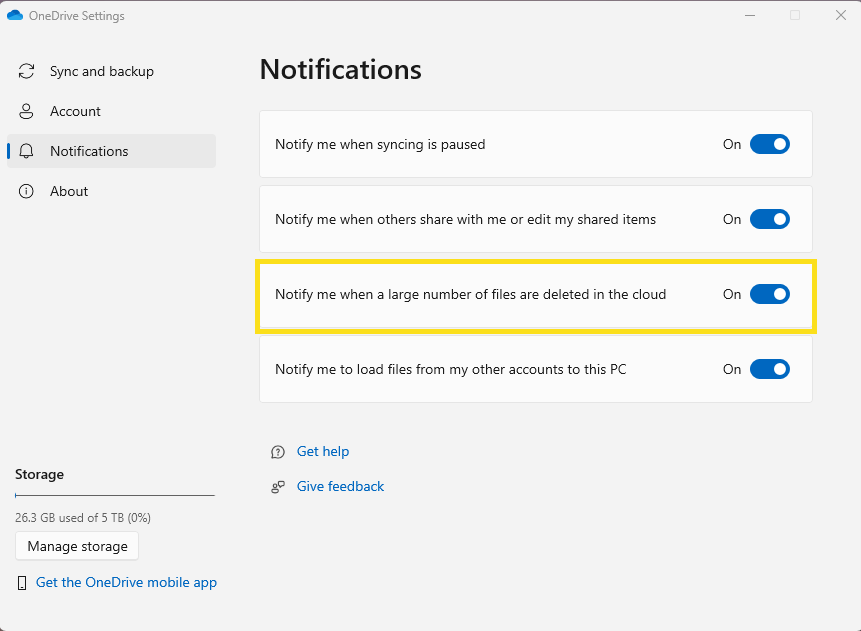The width and height of the screenshot is (861, 631).
Task: Click the Account person icon
Action: pos(26,111)
